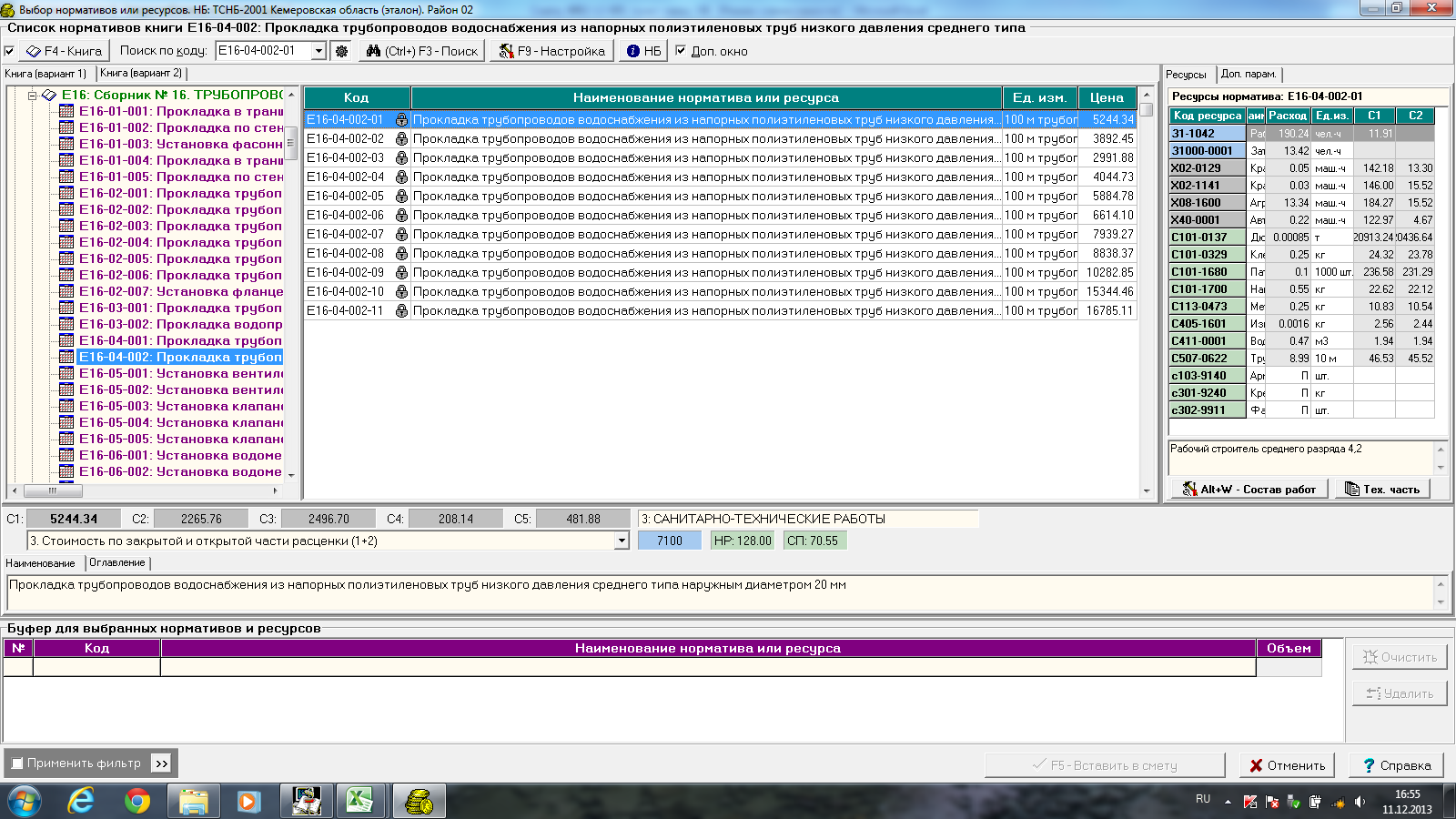Click the F4 - Книга button
The width and height of the screenshot is (1456, 819).
pyautogui.click(x=64, y=51)
